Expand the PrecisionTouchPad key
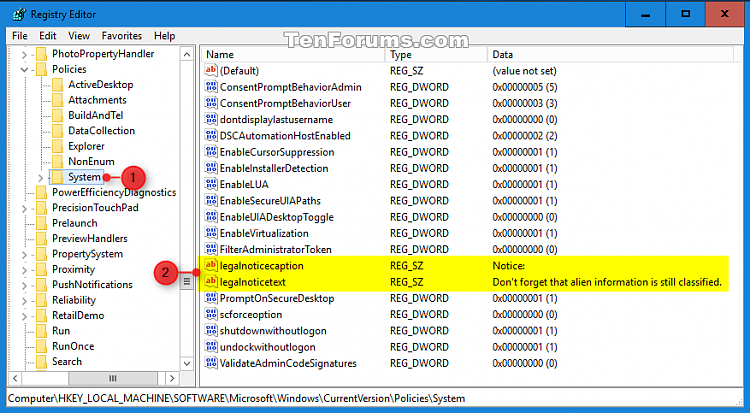Image resolution: width=750 pixels, height=413 pixels. [x=24, y=208]
